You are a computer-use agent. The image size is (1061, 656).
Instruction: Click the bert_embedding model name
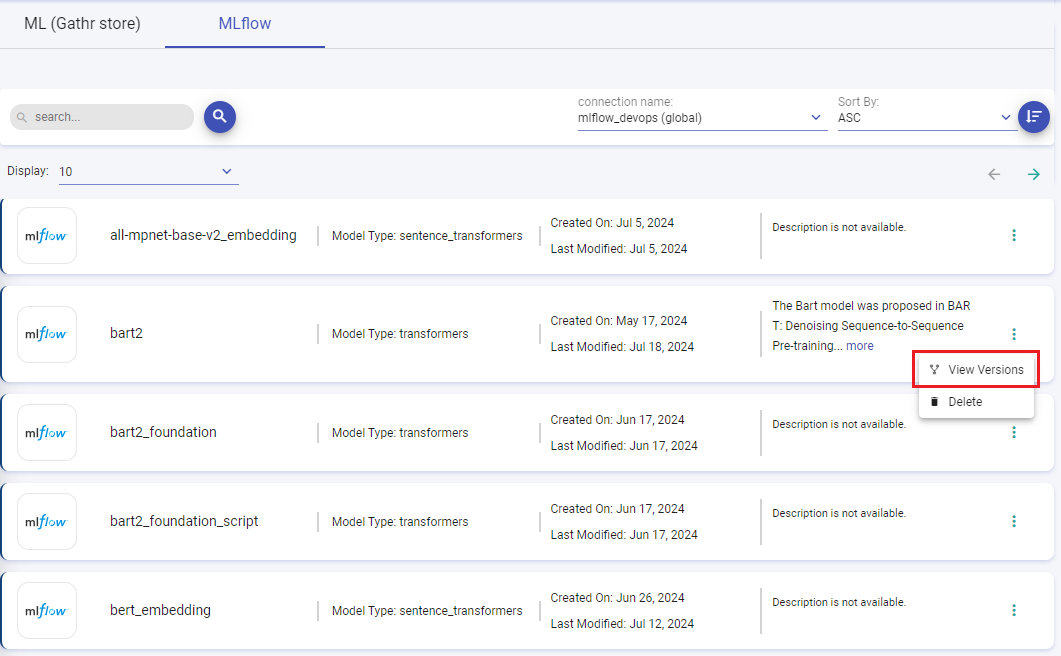(x=160, y=611)
